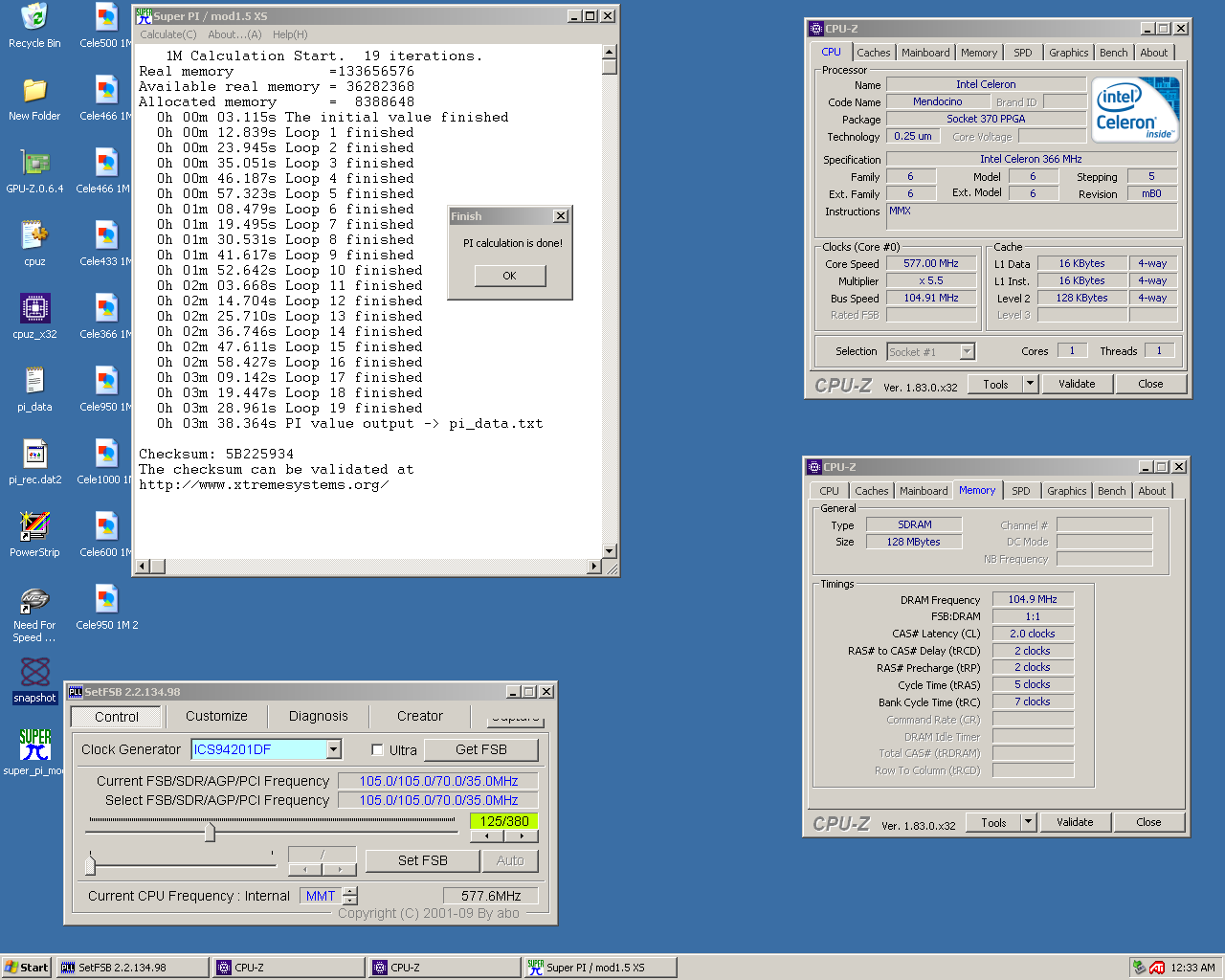Click left arrow below 125/380 value
Image resolution: width=1225 pixels, height=980 pixels.
487,835
